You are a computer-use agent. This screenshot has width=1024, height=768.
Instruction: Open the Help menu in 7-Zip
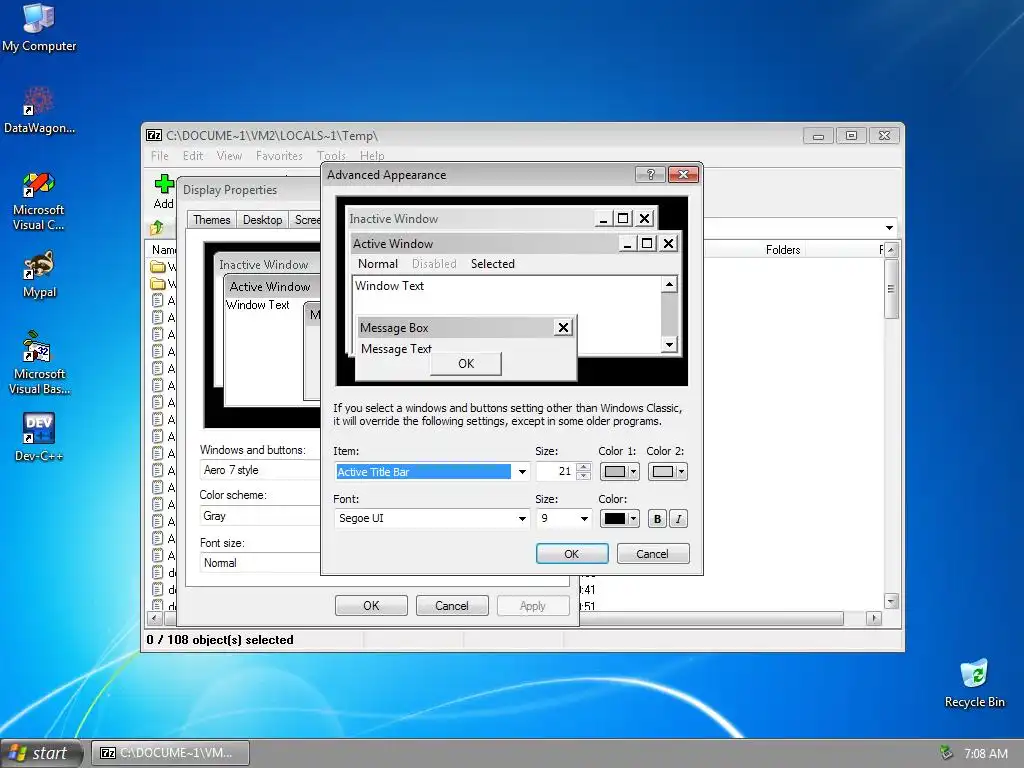pyautogui.click(x=372, y=155)
